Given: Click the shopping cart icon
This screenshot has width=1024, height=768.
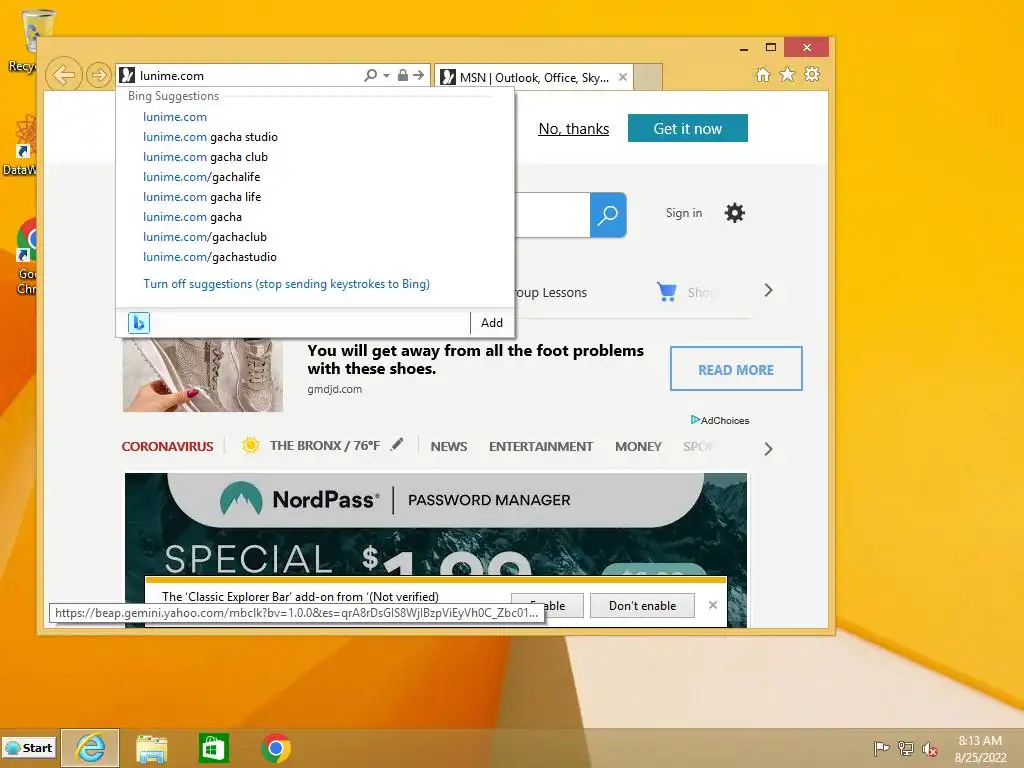Looking at the screenshot, I should coord(666,291).
